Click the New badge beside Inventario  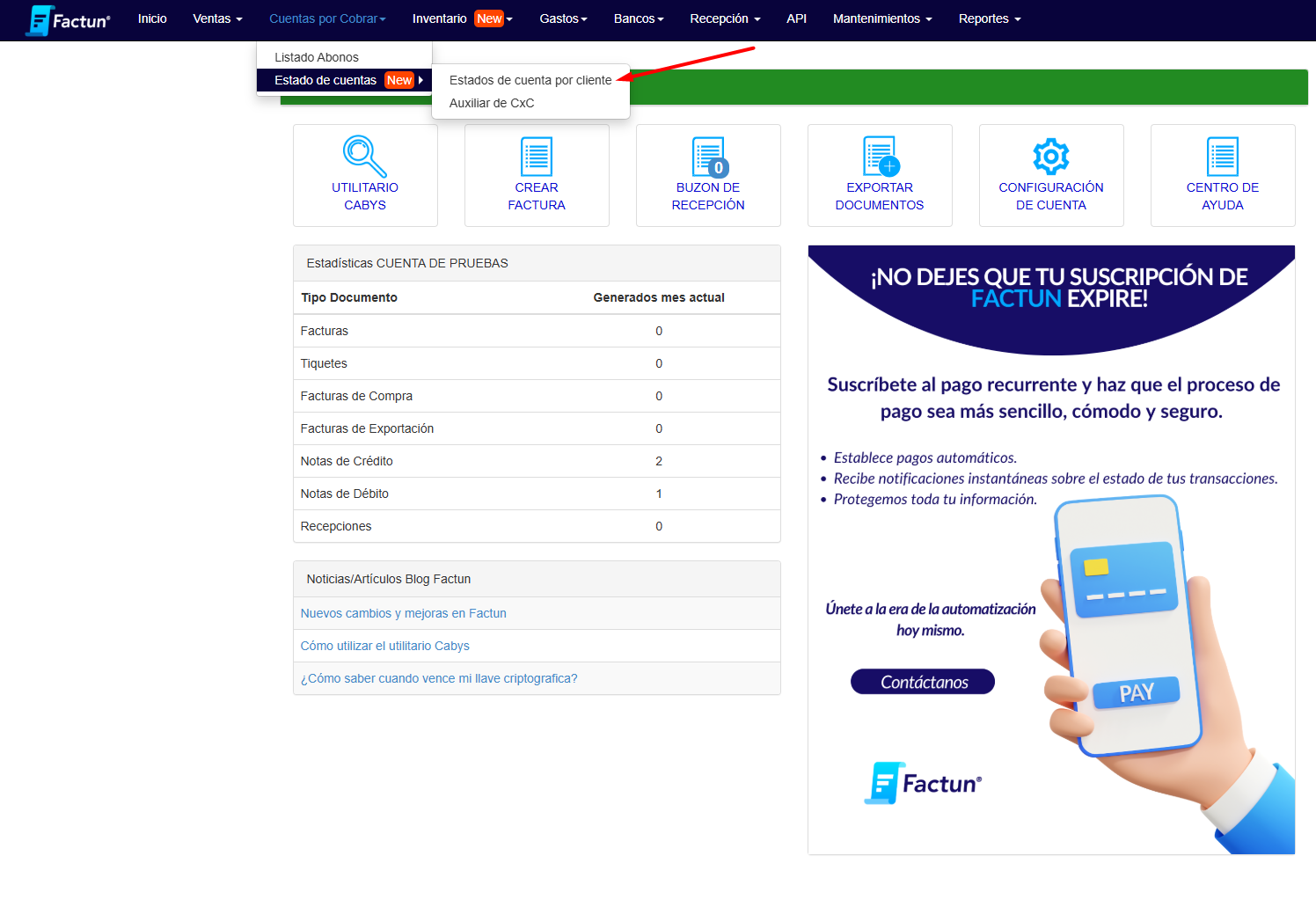coord(489,18)
